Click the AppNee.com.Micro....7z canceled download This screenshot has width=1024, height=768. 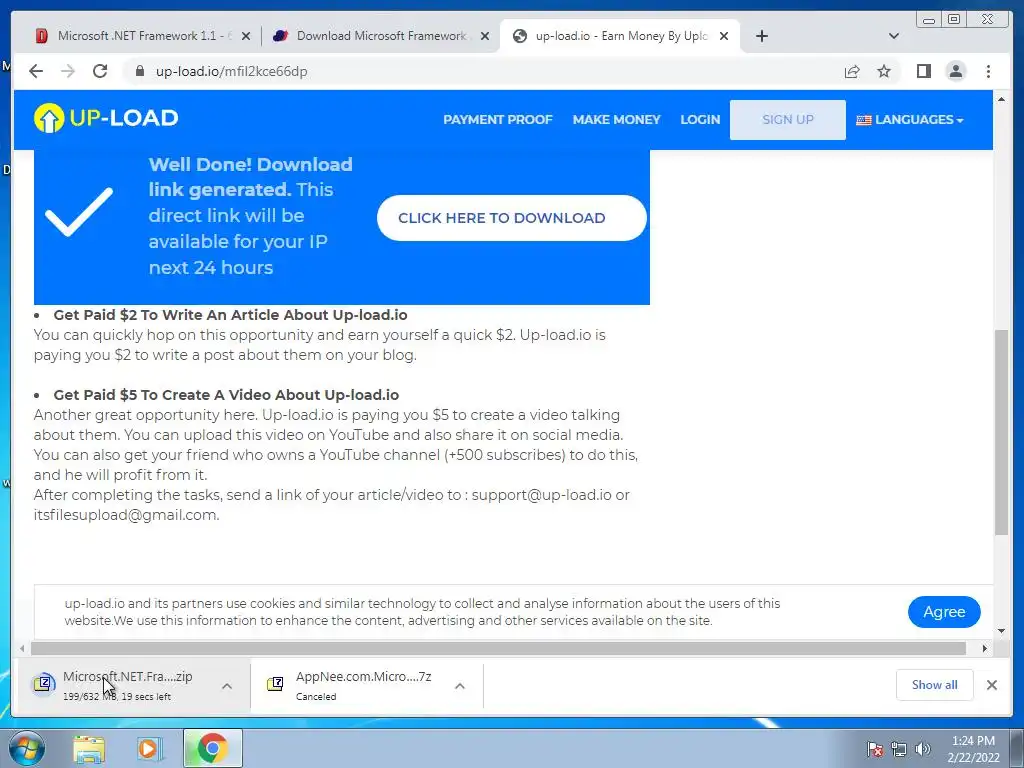(367, 686)
